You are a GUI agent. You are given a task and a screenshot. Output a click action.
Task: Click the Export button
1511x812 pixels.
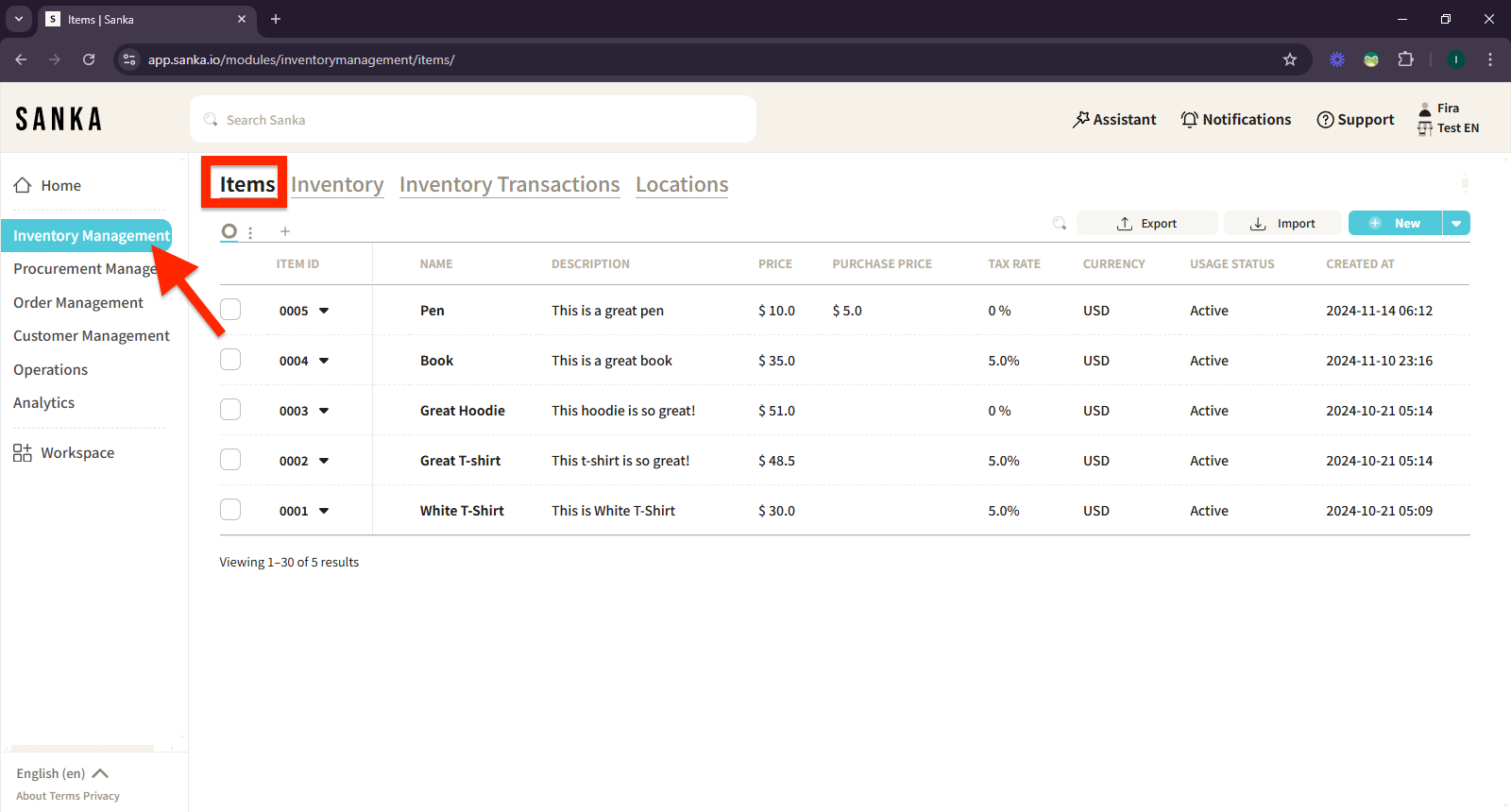(1146, 223)
